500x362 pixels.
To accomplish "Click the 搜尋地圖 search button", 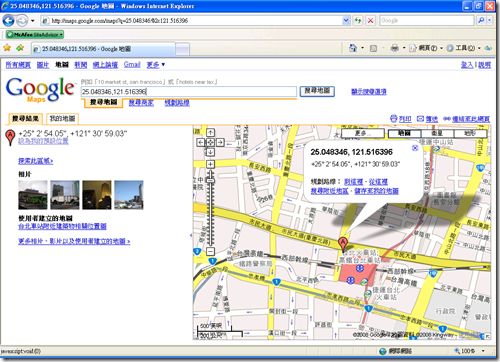I will pyautogui.click(x=317, y=91).
